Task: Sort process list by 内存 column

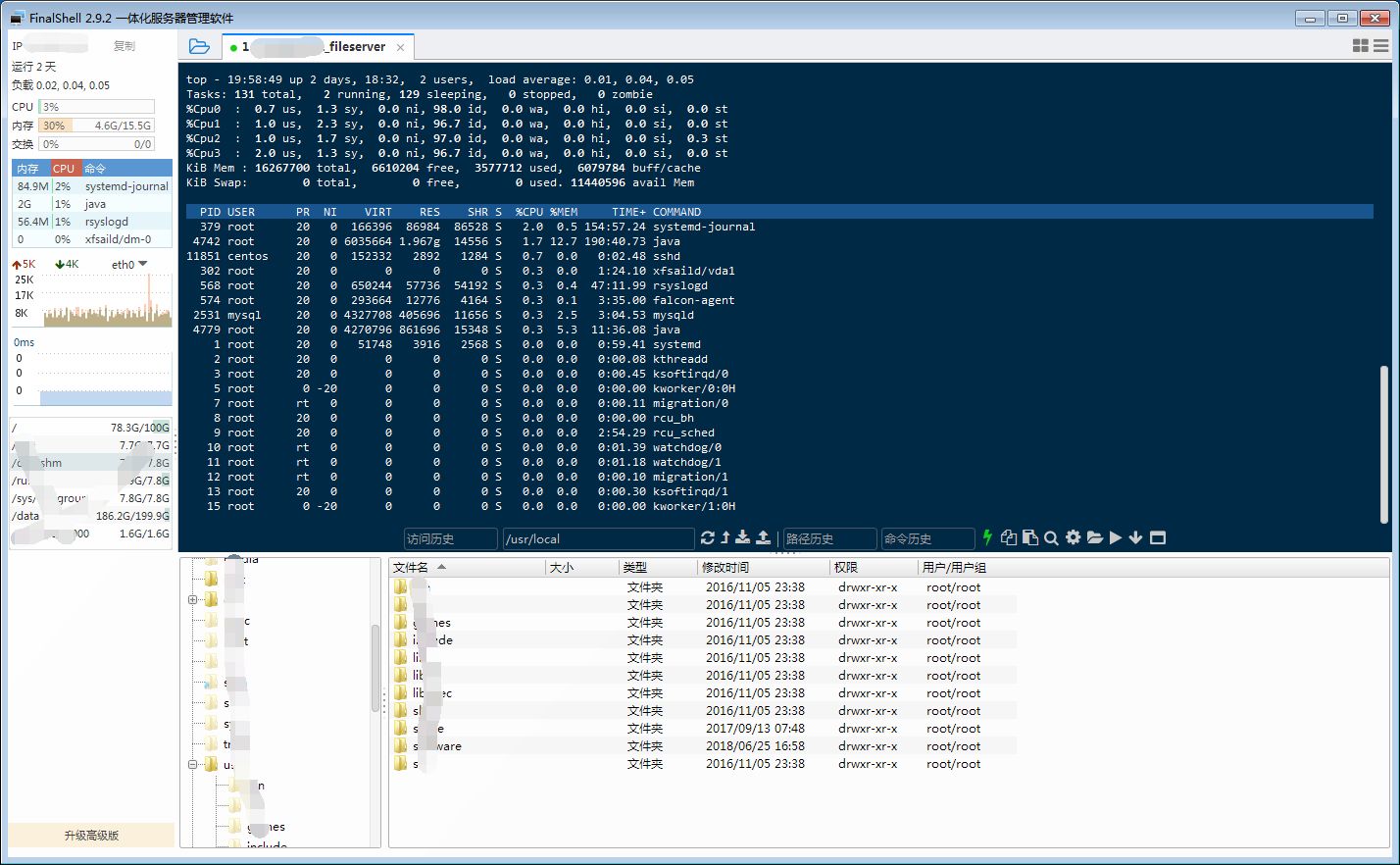Action: point(28,169)
